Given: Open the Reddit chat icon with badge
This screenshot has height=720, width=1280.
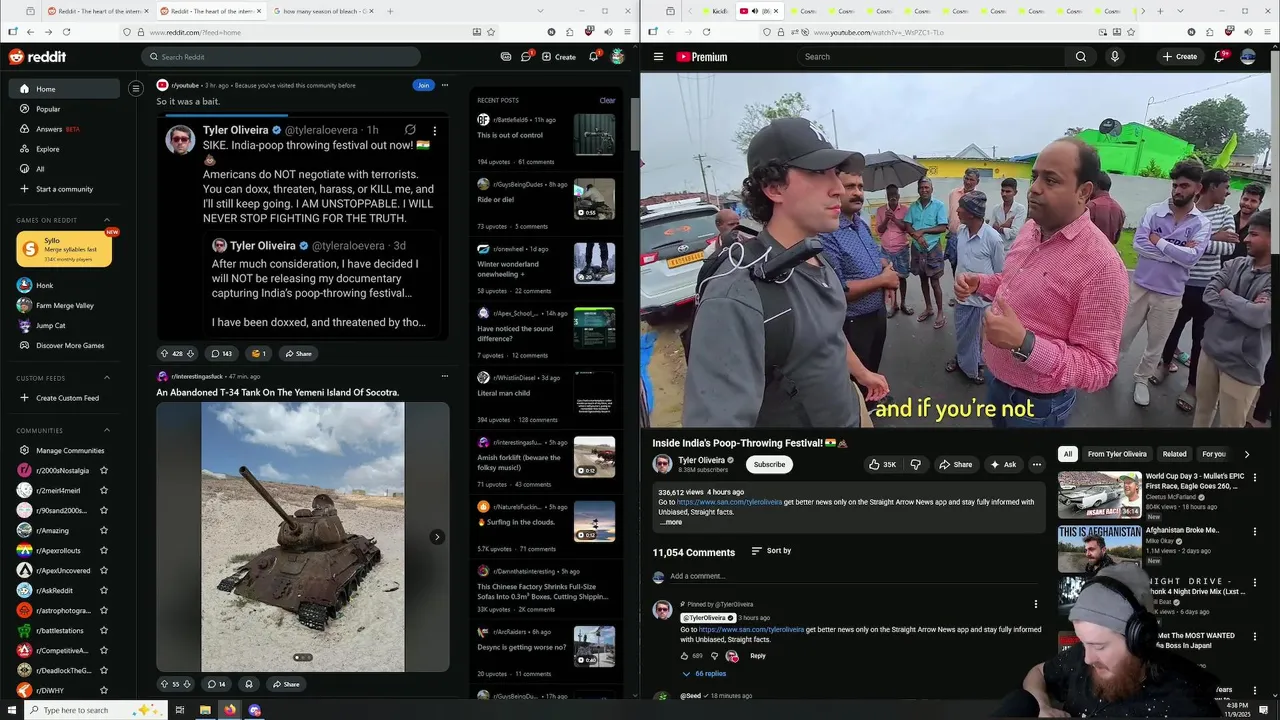Looking at the screenshot, I should [x=526, y=57].
